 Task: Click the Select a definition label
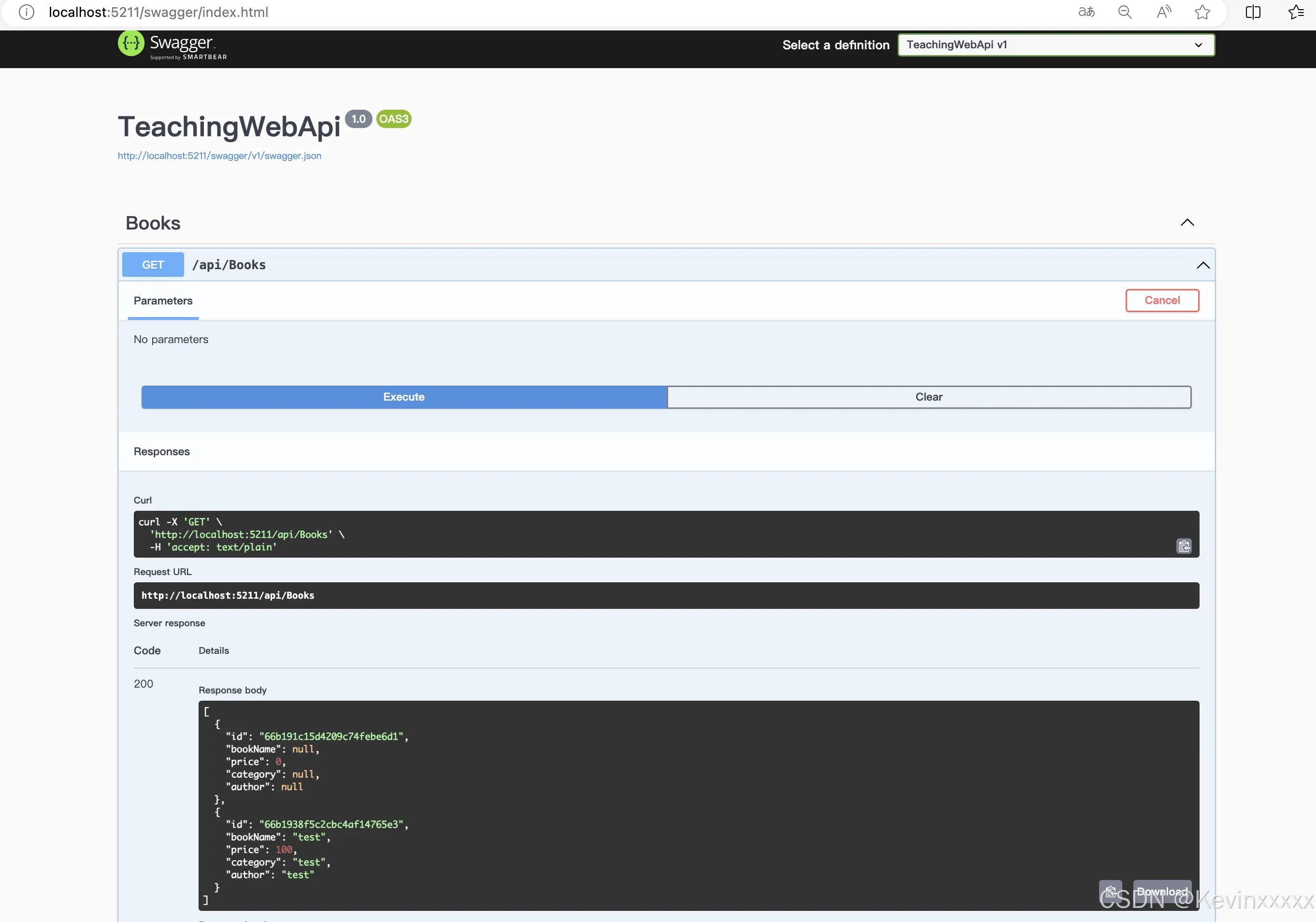tap(836, 45)
